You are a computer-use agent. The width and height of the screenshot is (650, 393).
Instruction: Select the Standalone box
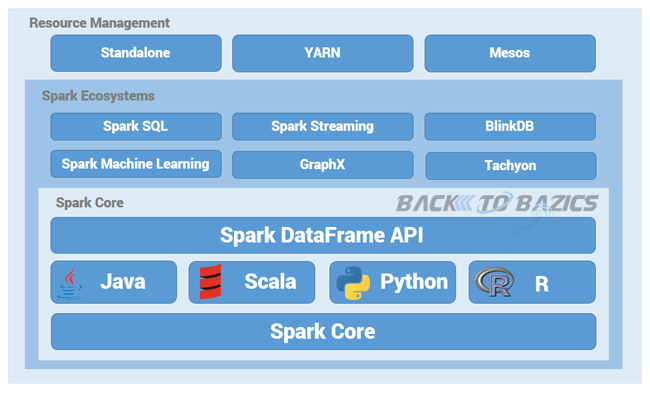point(136,53)
